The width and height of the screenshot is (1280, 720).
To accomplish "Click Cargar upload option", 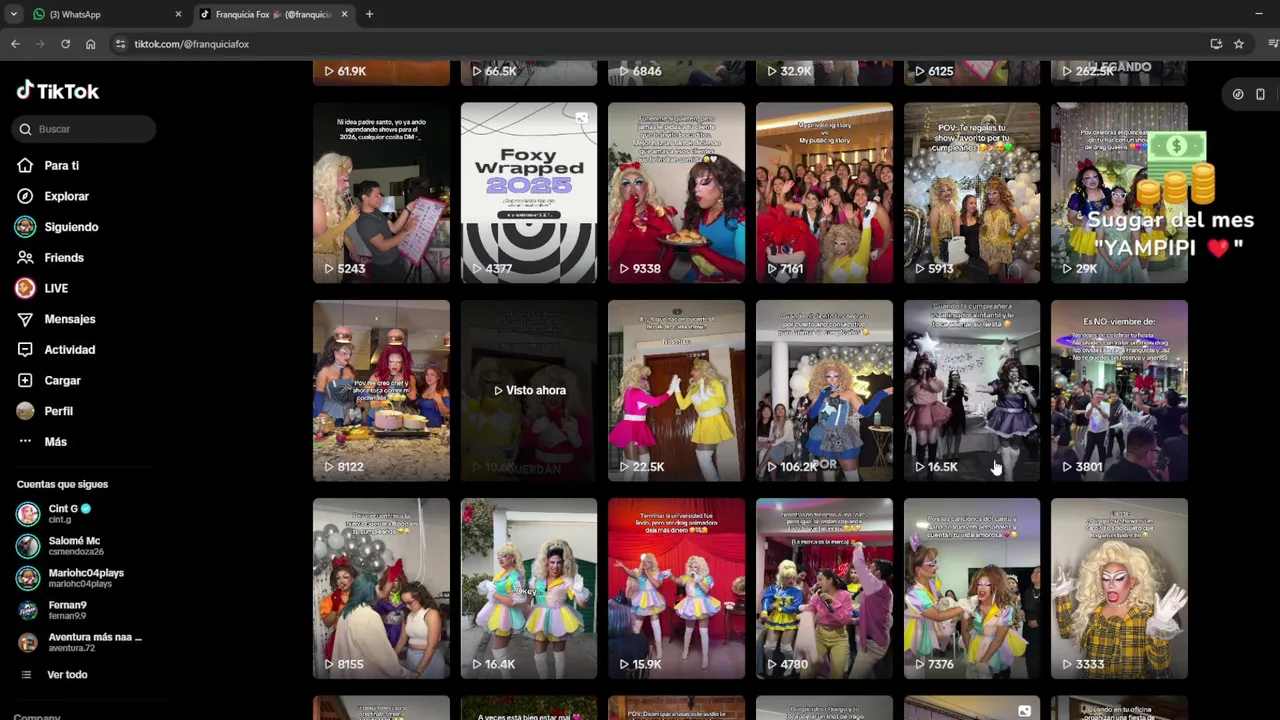I will tap(62, 381).
